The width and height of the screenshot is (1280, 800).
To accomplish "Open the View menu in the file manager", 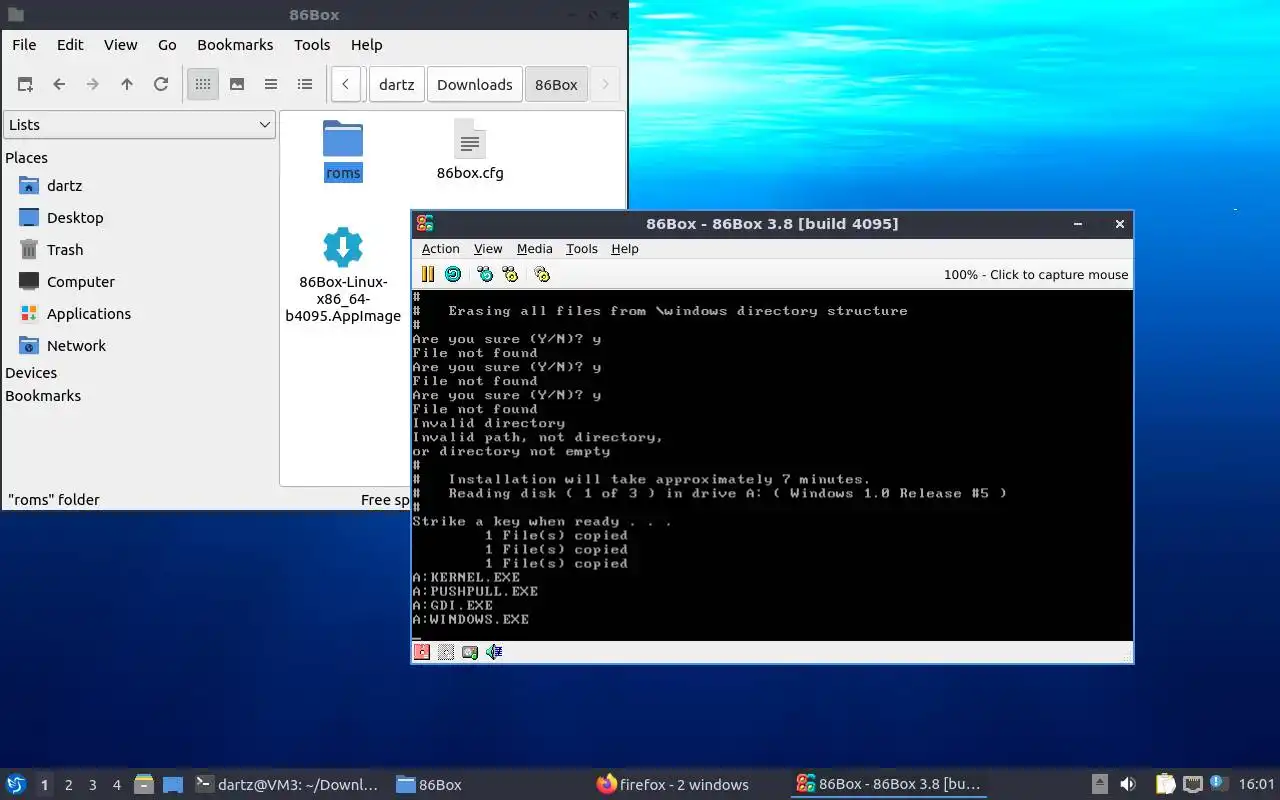I will point(120,45).
